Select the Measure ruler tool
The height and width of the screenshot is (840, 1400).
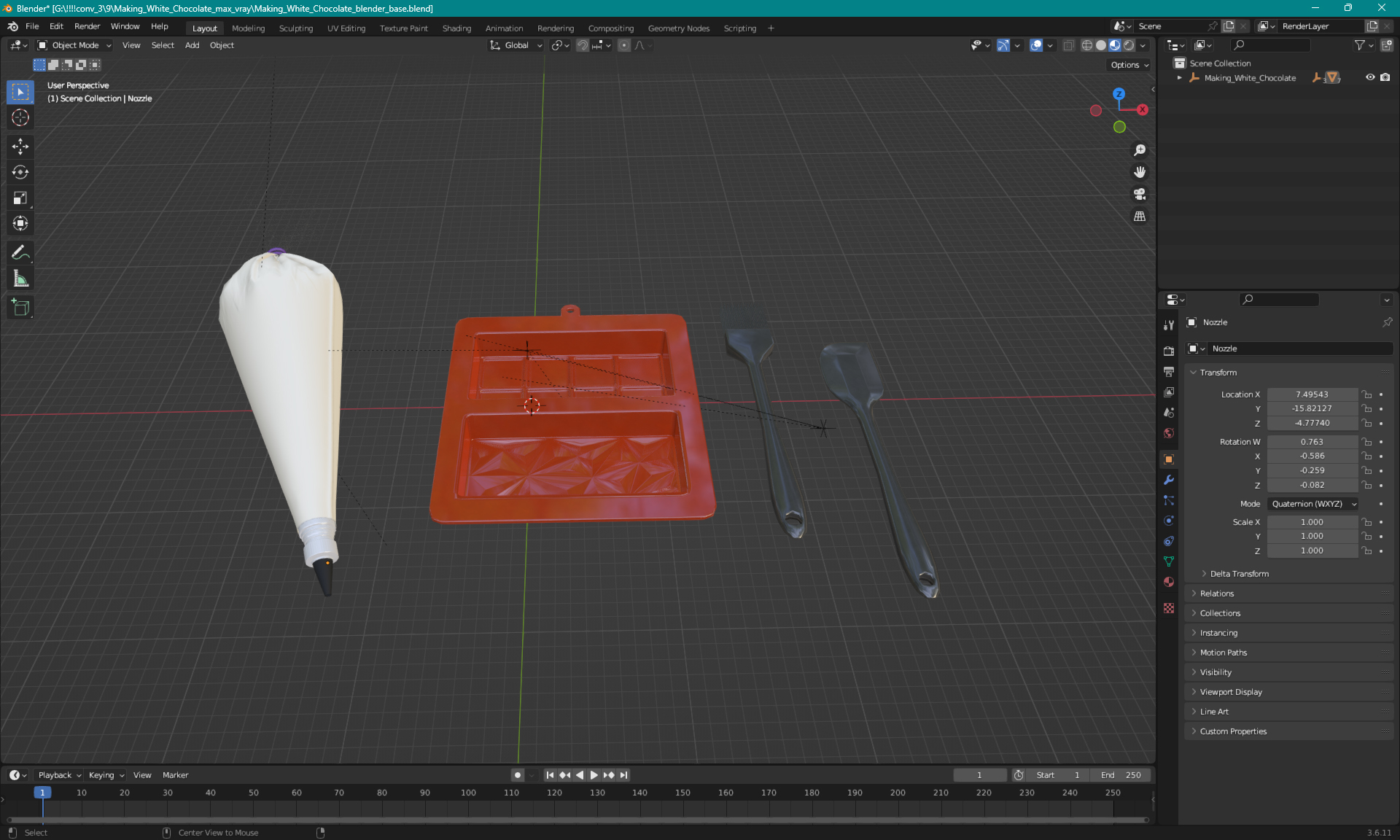click(x=20, y=279)
